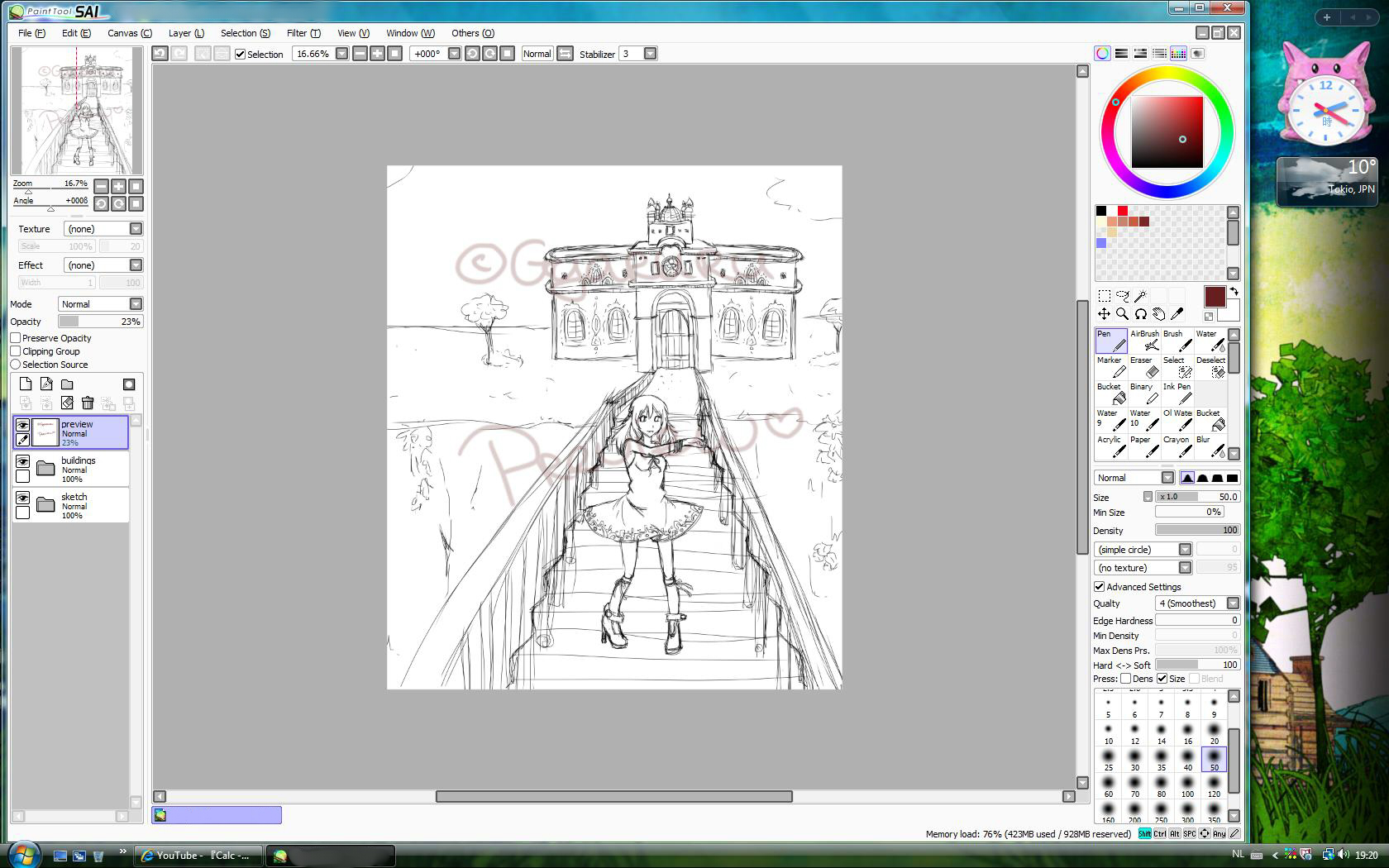The image size is (1389, 868).
Task: Expand the layer Mode dropdown
Action: [100, 304]
